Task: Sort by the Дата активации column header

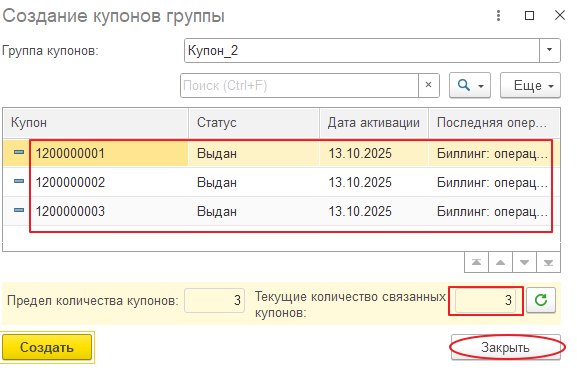Action: tap(374, 123)
